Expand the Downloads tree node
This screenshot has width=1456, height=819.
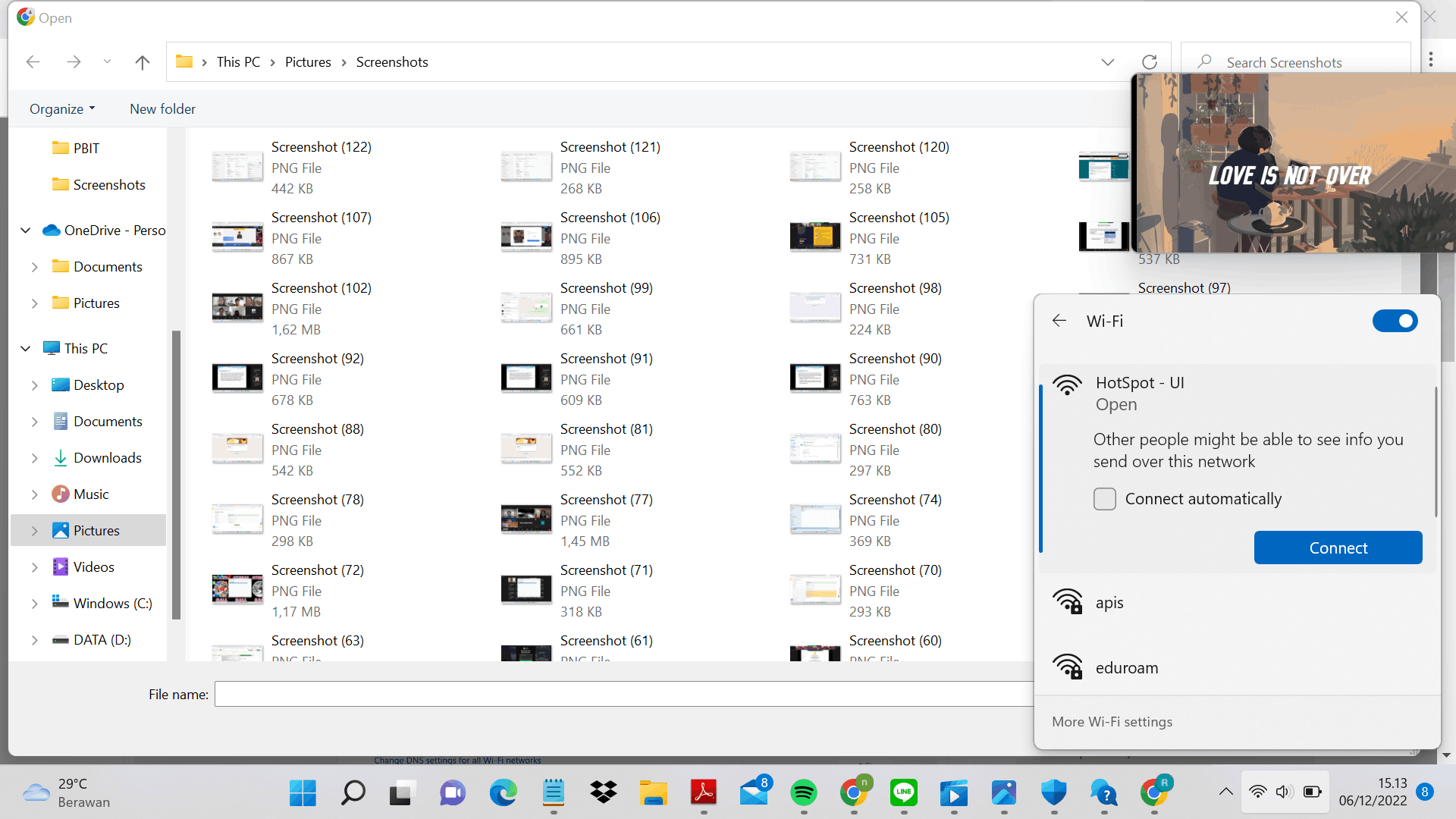(x=34, y=458)
